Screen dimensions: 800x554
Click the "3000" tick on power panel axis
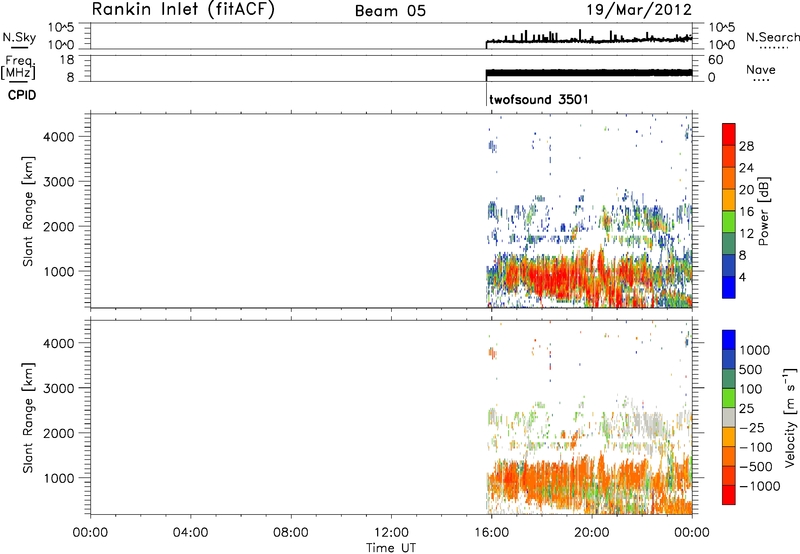click(x=59, y=182)
